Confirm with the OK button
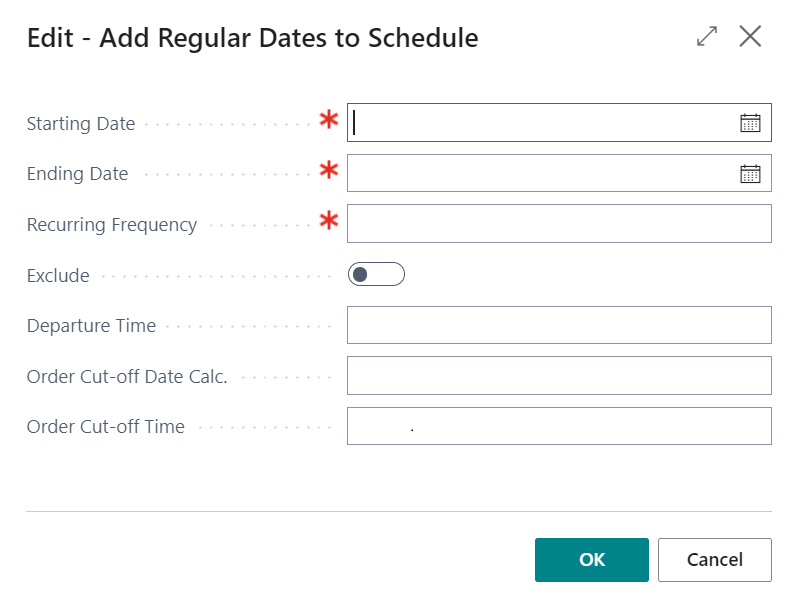 pyautogui.click(x=591, y=560)
